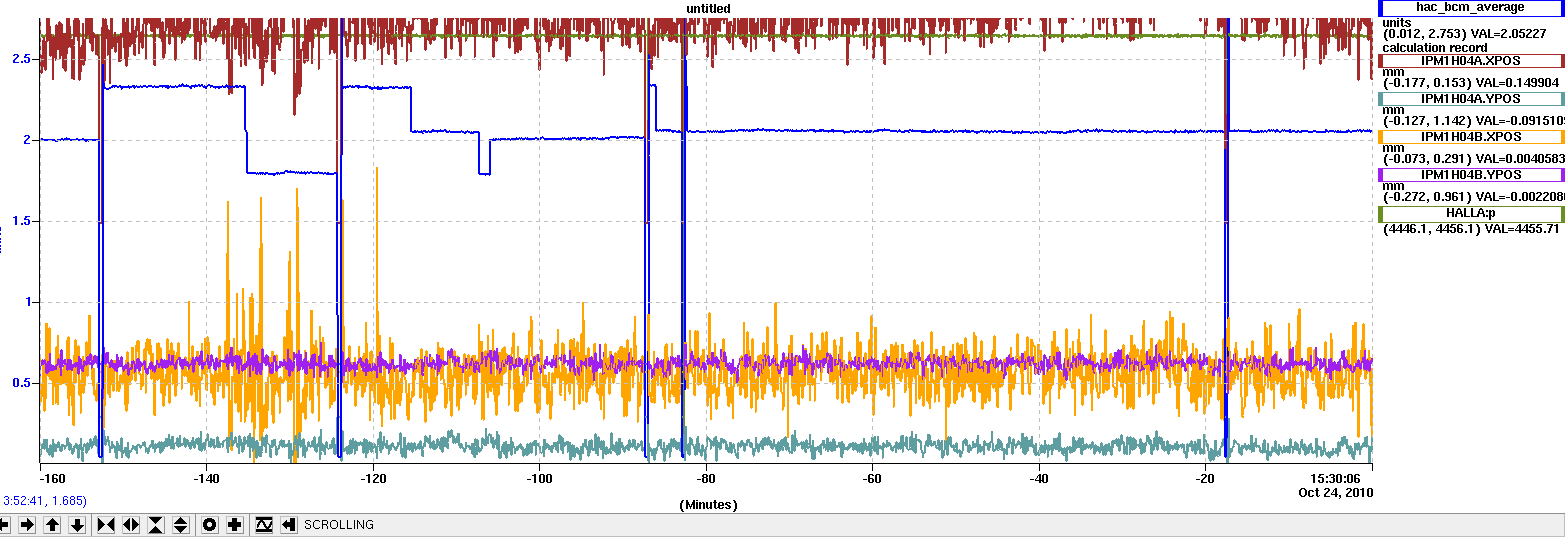The height and width of the screenshot is (537, 1565).
Task: Click the SCROLLING status label
Action: pyautogui.click(x=339, y=524)
